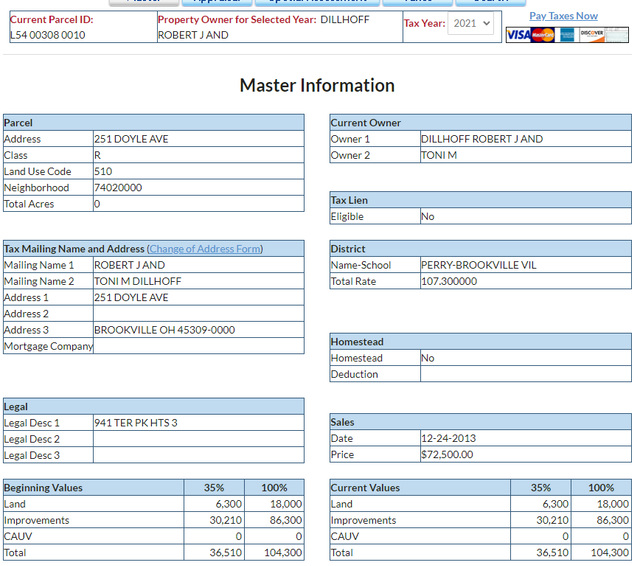This screenshot has width=640, height=566.
Task: Click the Mortgage Company label
Action: pyautogui.click(x=49, y=346)
